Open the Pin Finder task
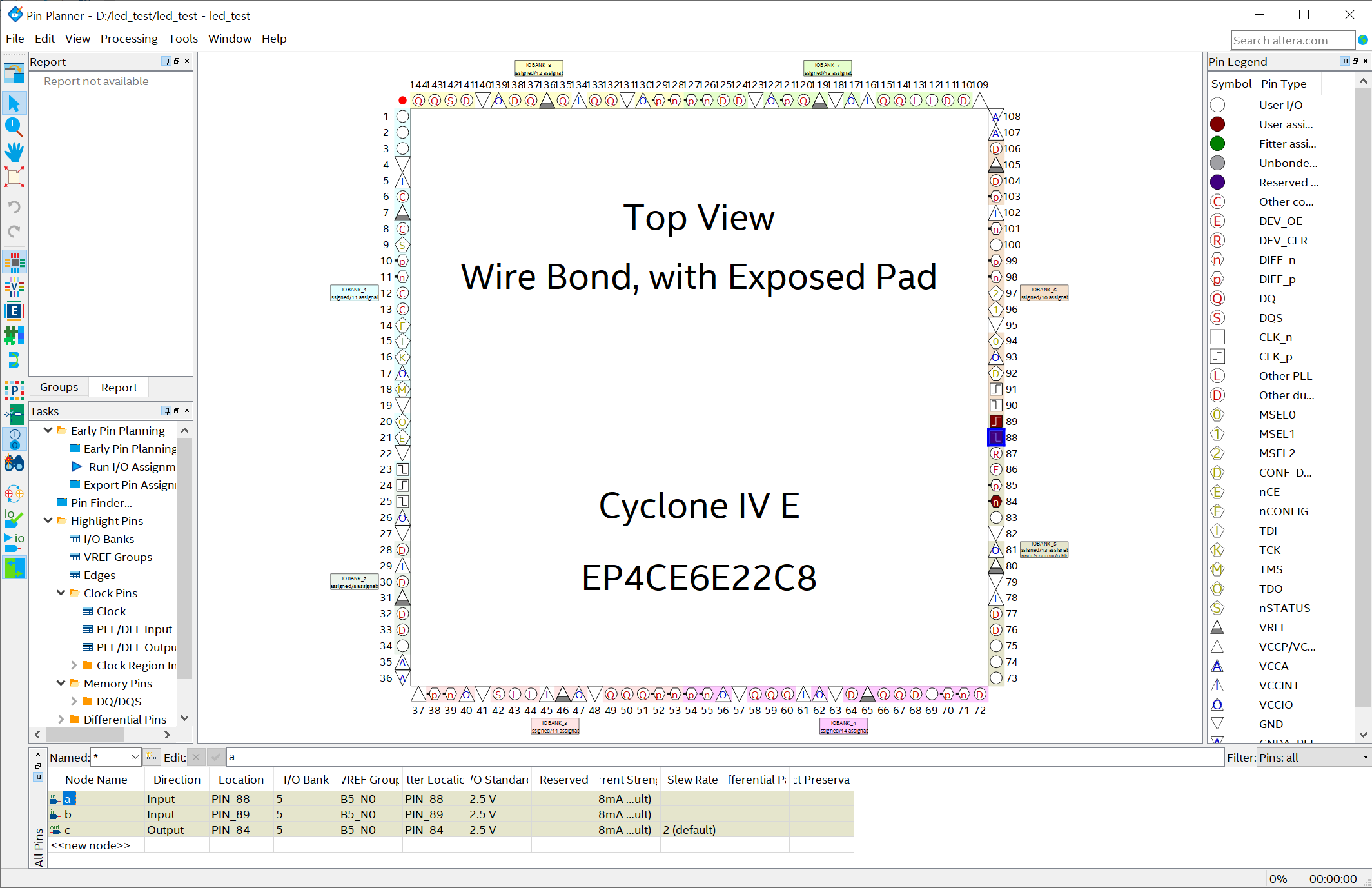 pyautogui.click(x=101, y=502)
